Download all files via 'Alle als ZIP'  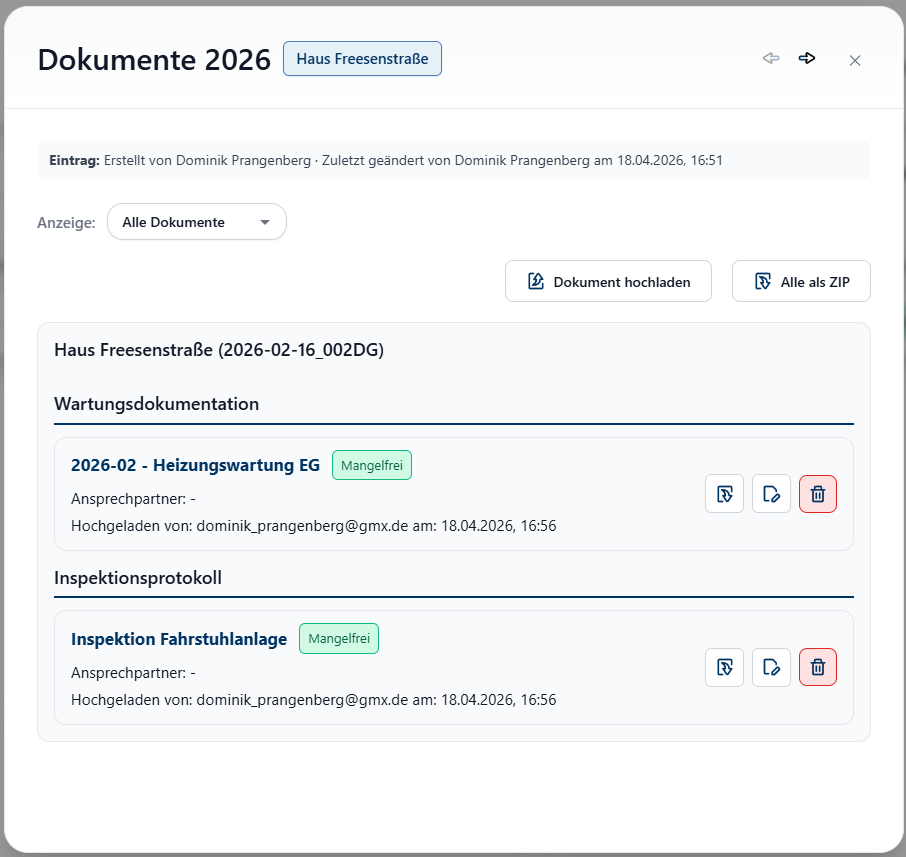[800, 281]
